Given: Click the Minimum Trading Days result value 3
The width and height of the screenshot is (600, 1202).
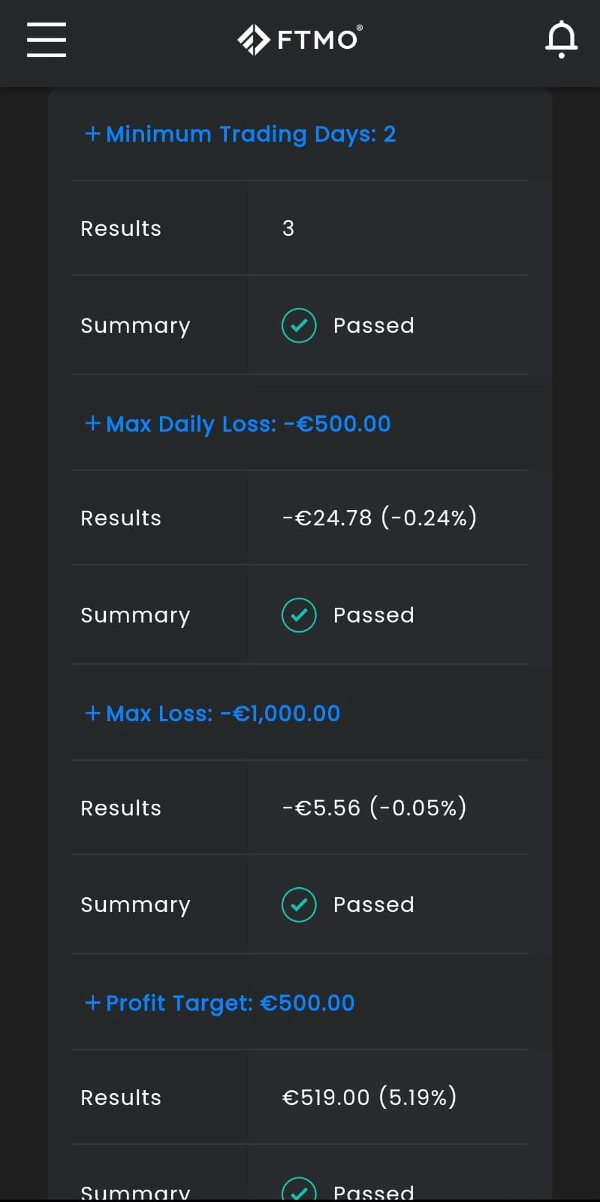Looking at the screenshot, I should (x=288, y=229).
